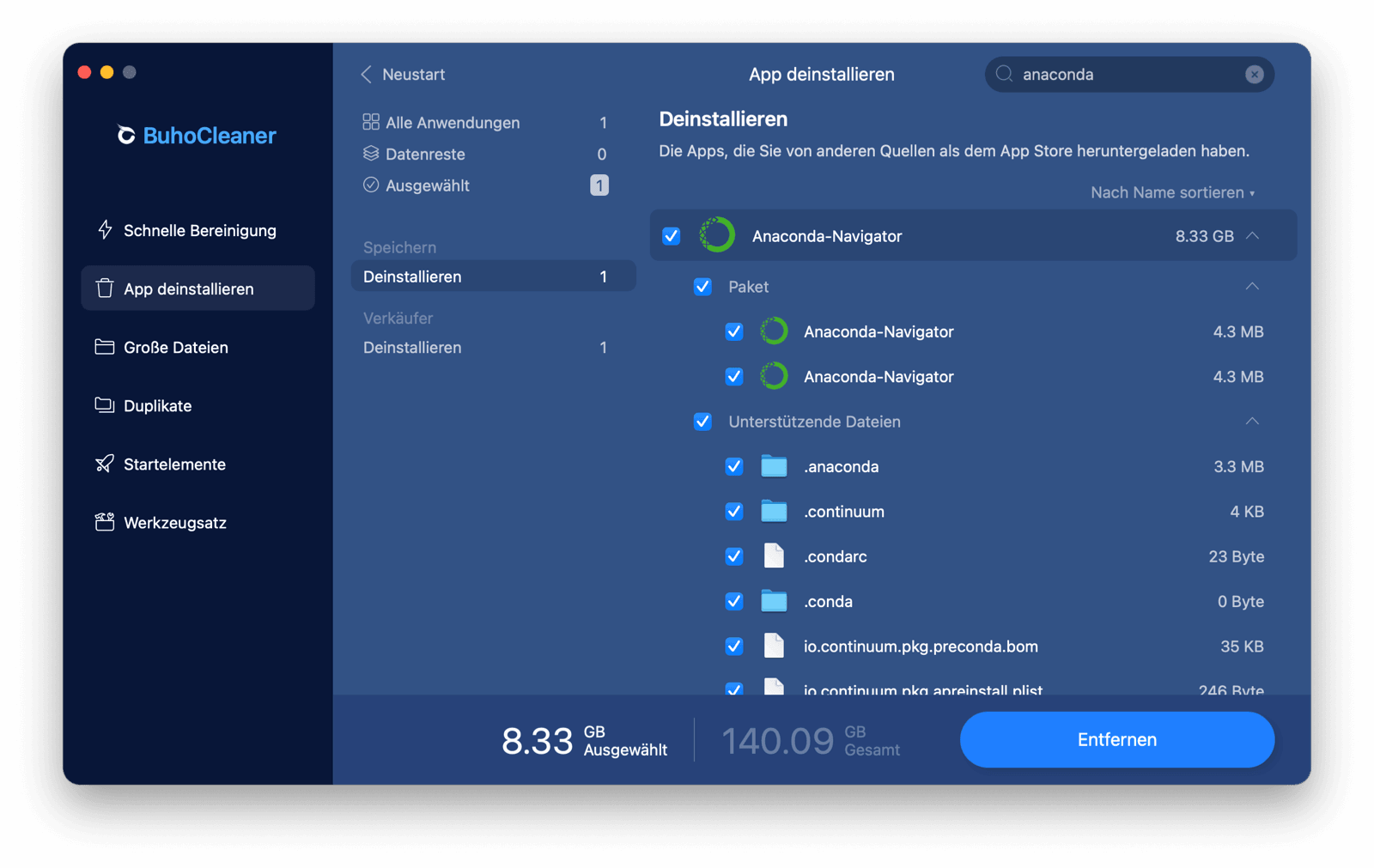This screenshot has width=1374, height=868.
Task: Collapse the Unterstützende Dateien section
Action: click(x=1253, y=421)
